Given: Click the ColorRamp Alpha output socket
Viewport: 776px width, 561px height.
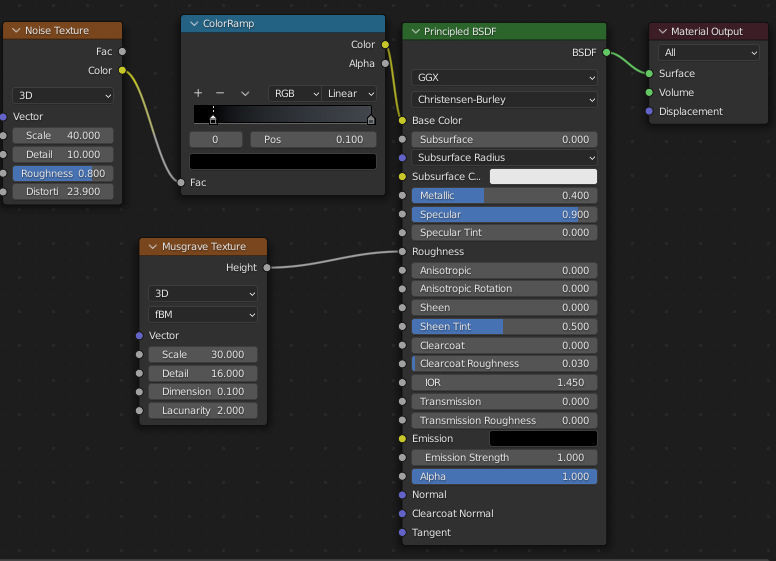Looking at the screenshot, I should [385, 64].
